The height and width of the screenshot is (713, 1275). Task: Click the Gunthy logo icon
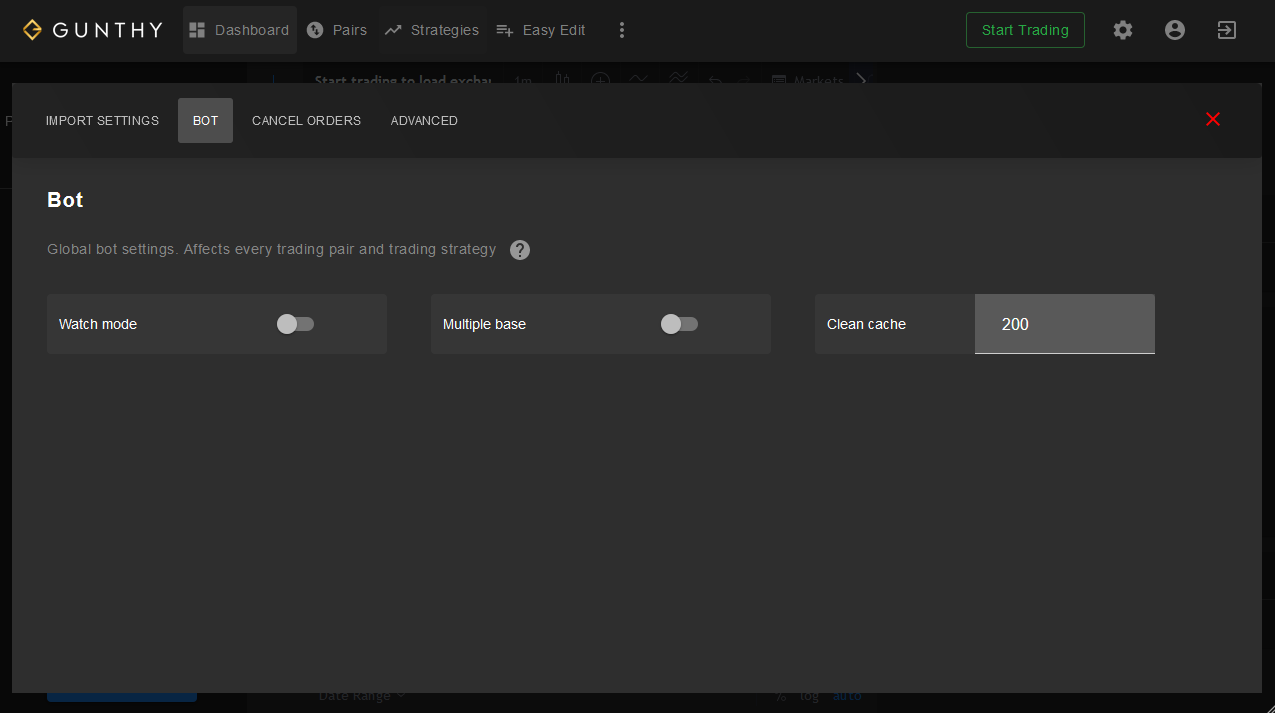pyautogui.click(x=33, y=30)
